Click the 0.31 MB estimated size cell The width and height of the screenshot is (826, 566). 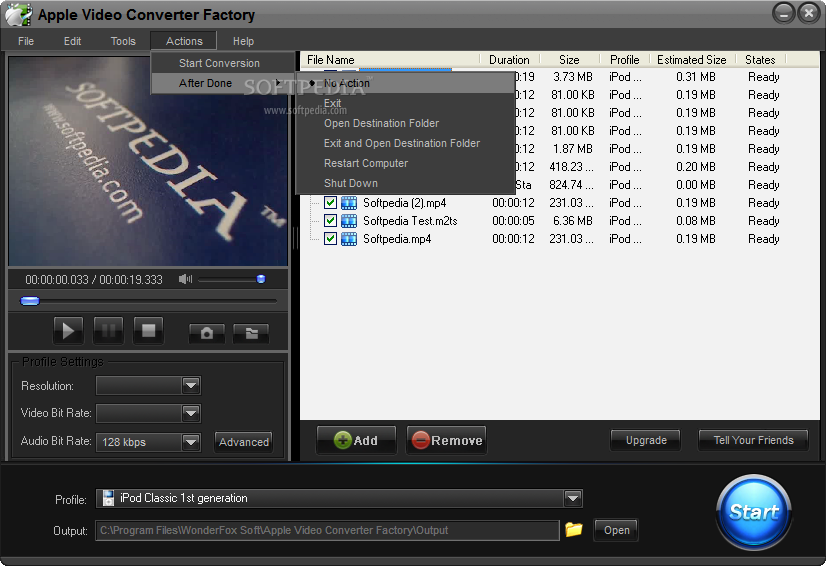click(695, 77)
